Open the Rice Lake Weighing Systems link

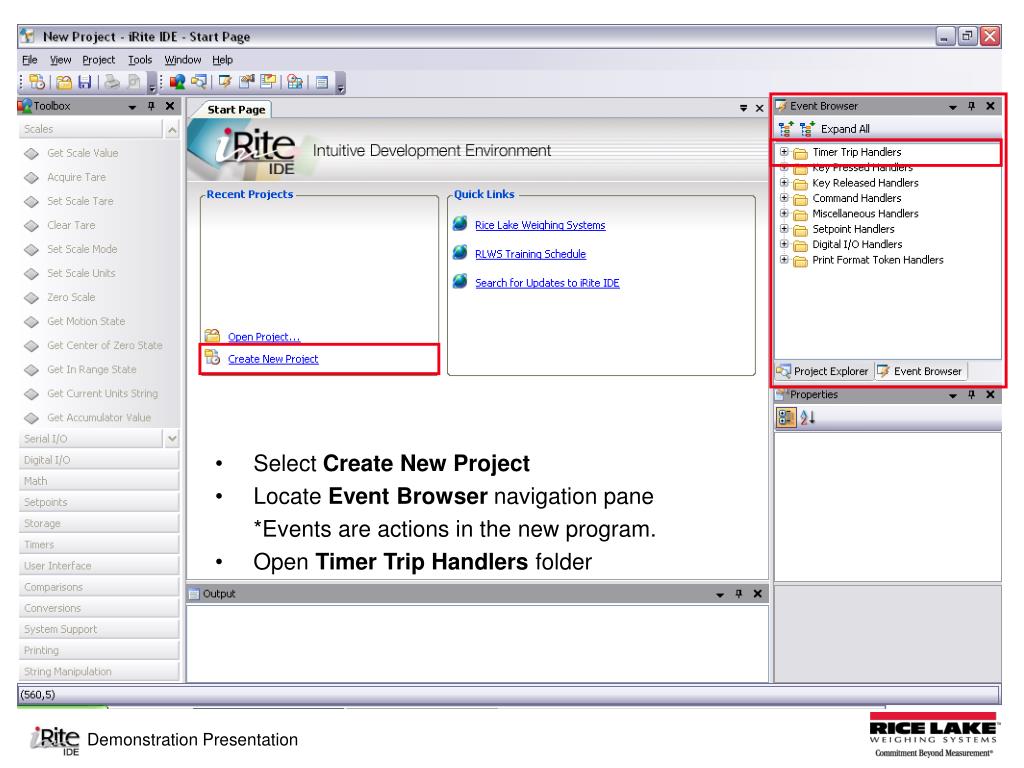click(x=540, y=225)
